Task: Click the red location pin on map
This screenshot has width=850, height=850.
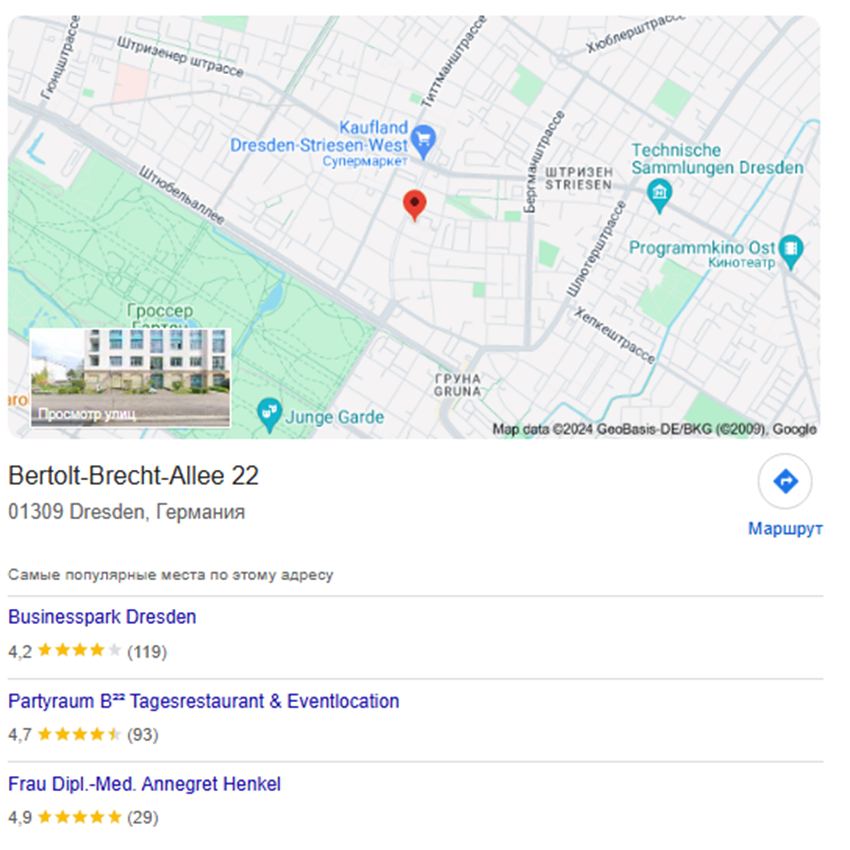Action: pyautogui.click(x=414, y=205)
